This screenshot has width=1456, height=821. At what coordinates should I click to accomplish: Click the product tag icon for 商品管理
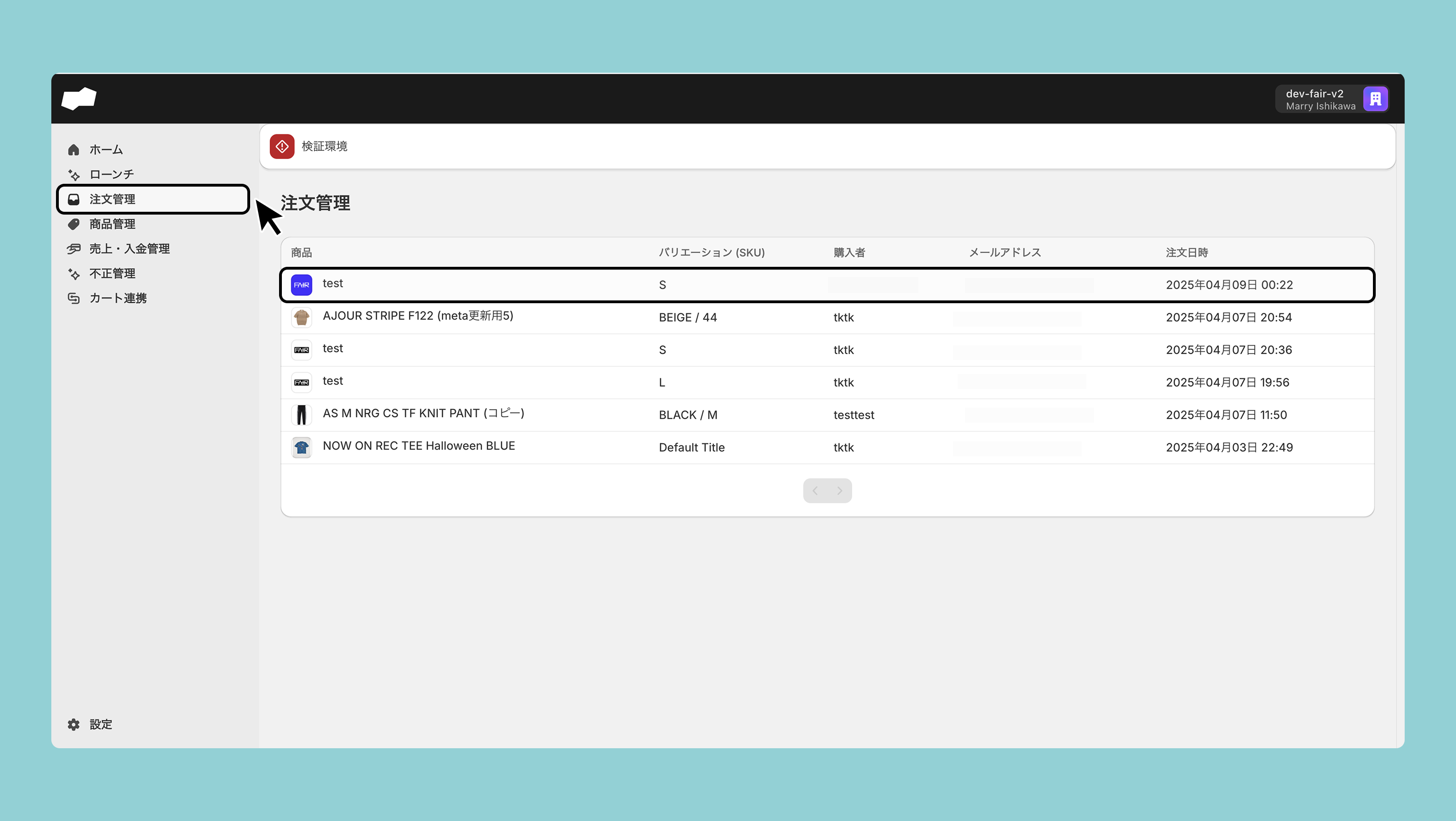pos(73,224)
